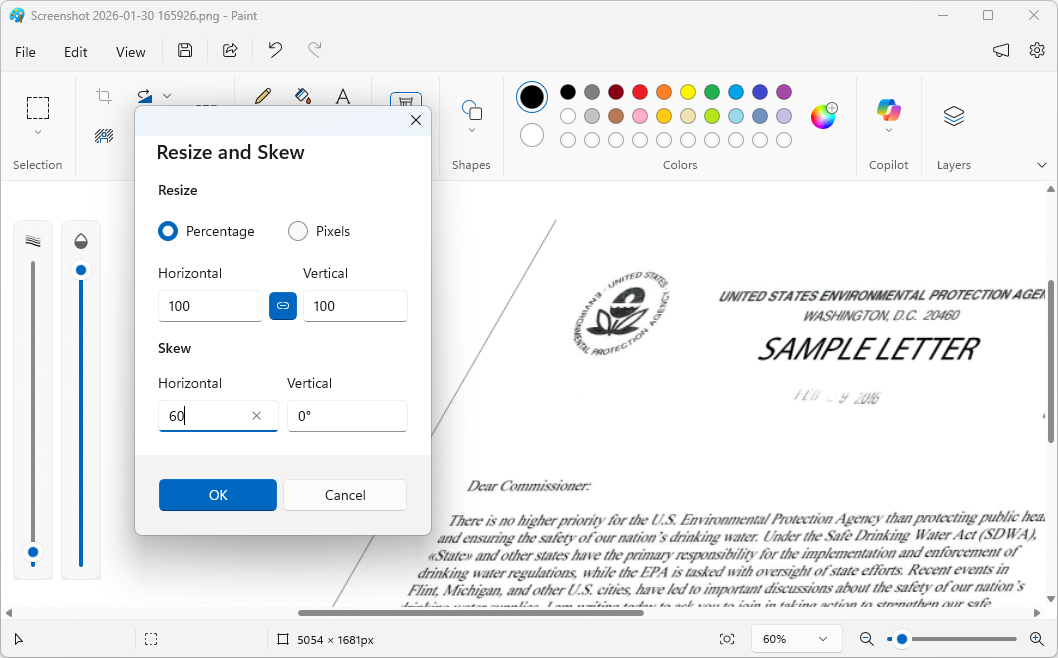1058x658 pixels.
Task: Open the zoom level dropdown showing 60%
Action: 796,638
